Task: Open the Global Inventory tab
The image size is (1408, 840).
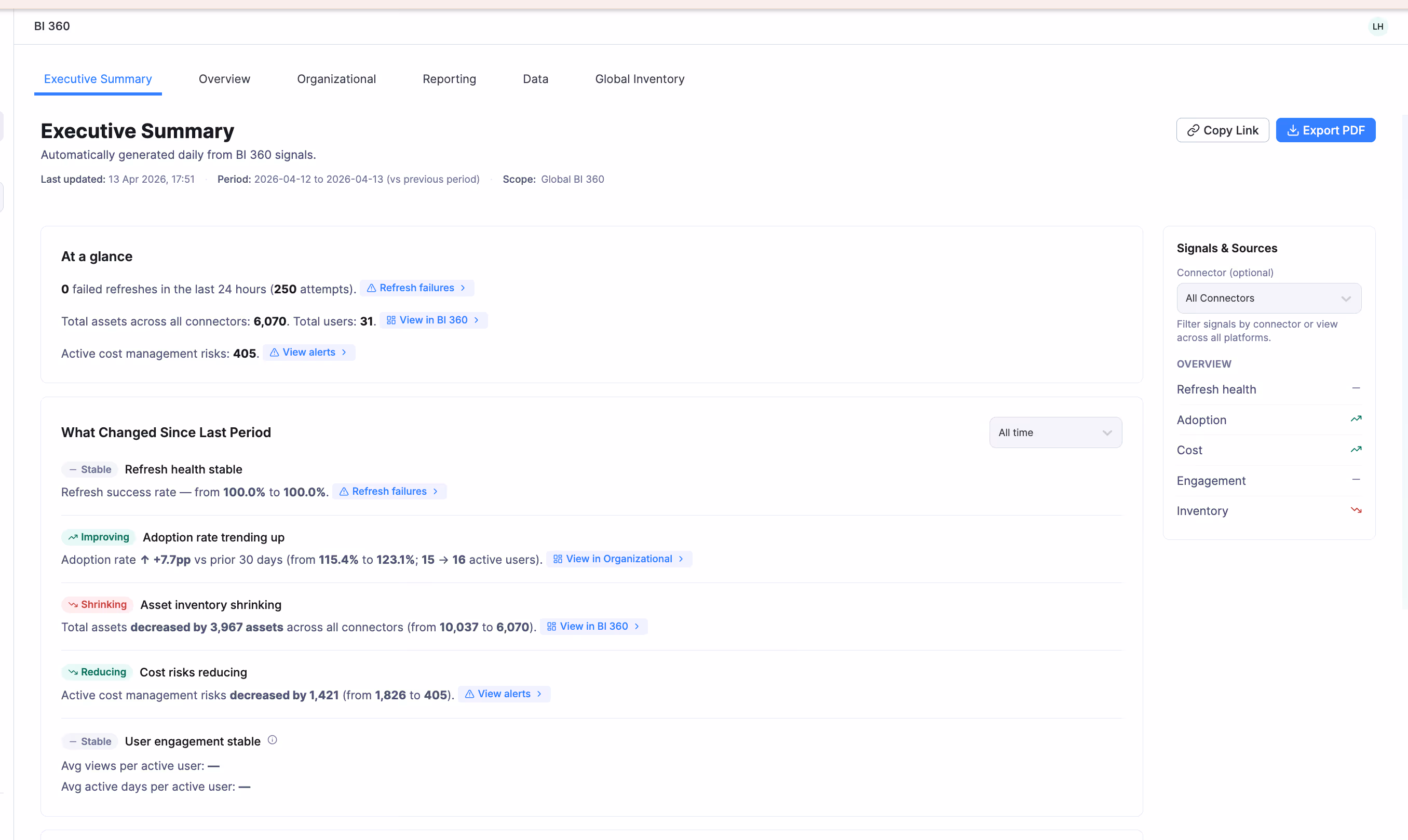Action: tap(640, 79)
